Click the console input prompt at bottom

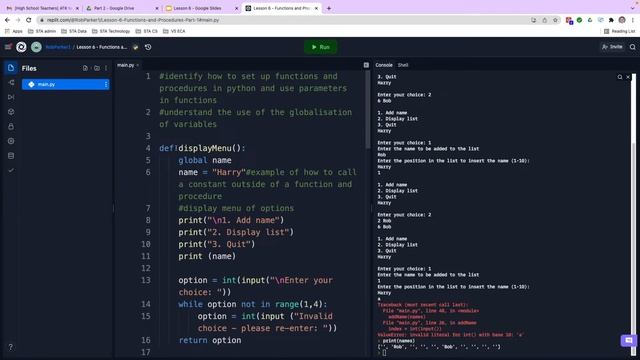(384, 353)
